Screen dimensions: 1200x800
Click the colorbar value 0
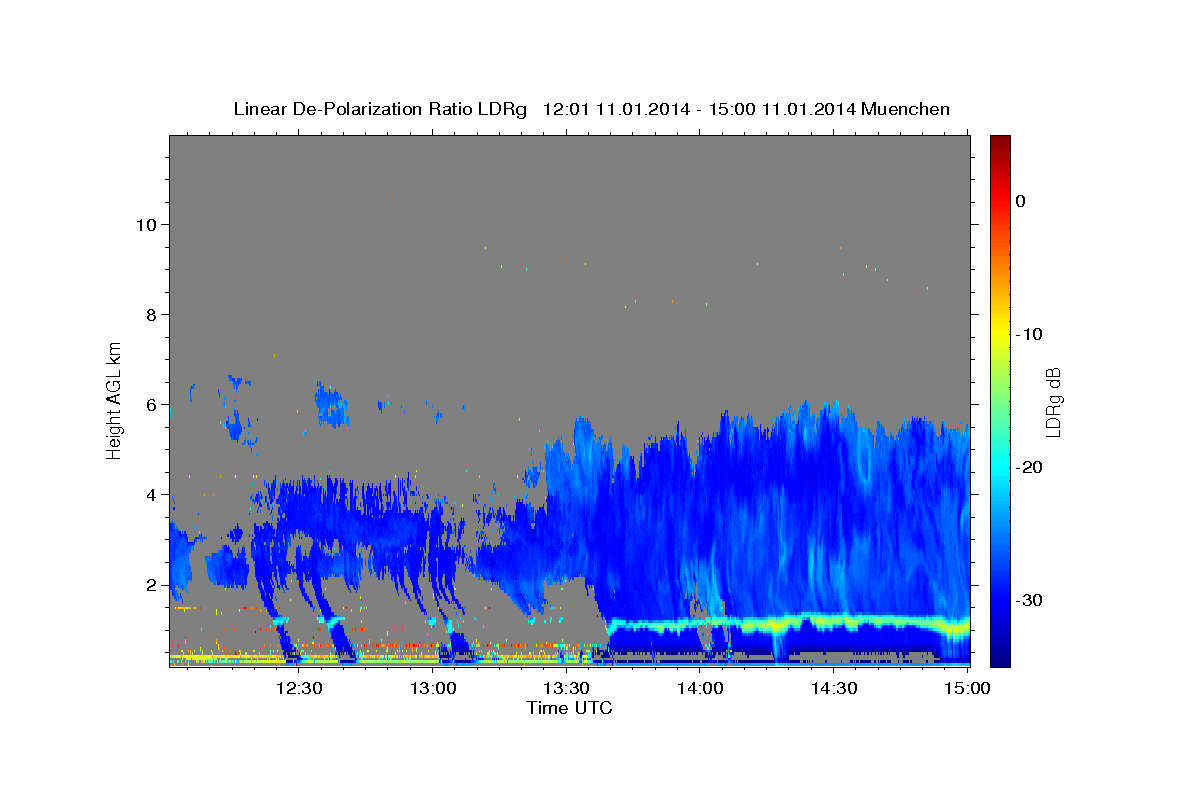tap(1021, 201)
